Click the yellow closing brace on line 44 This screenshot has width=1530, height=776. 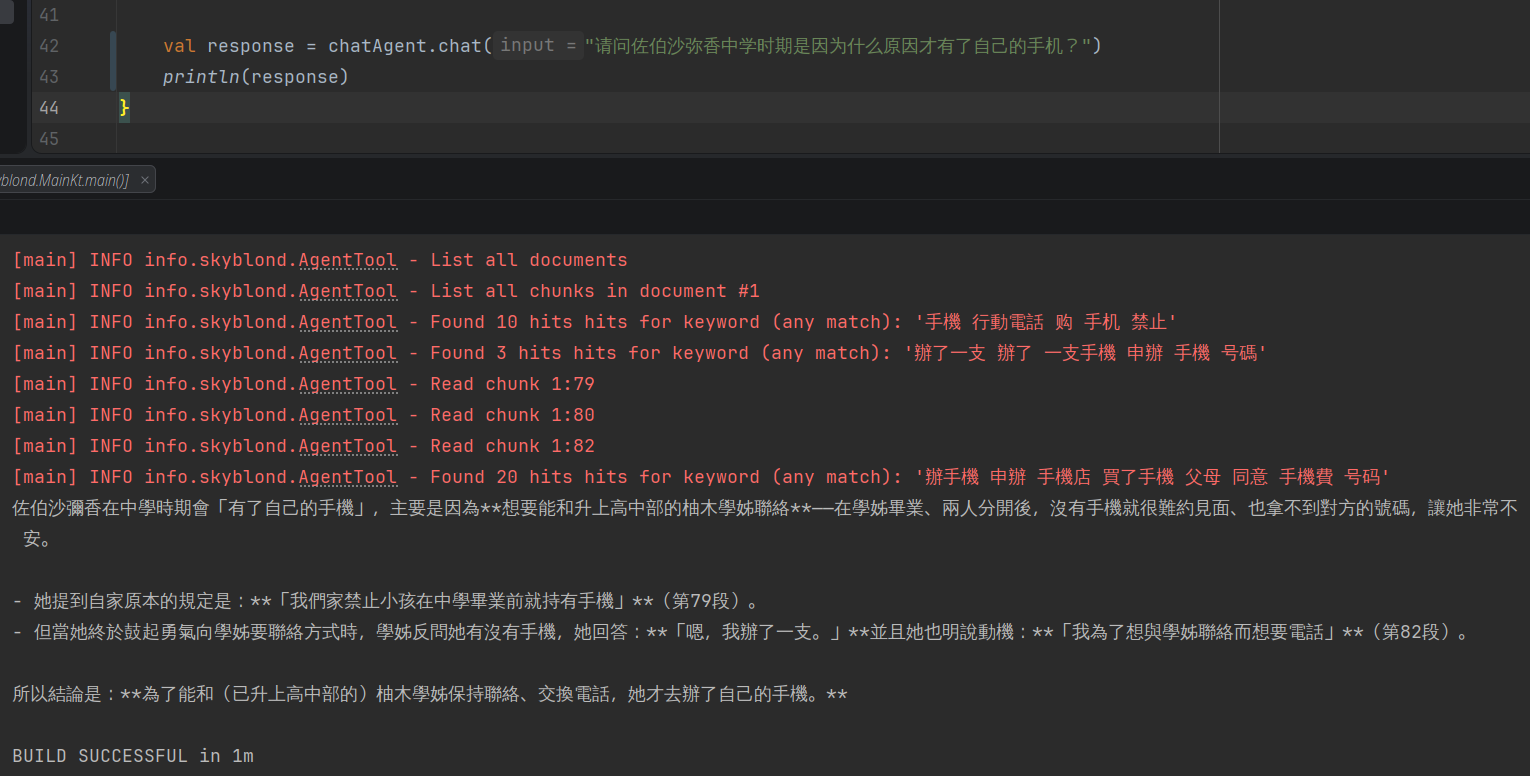point(124,108)
